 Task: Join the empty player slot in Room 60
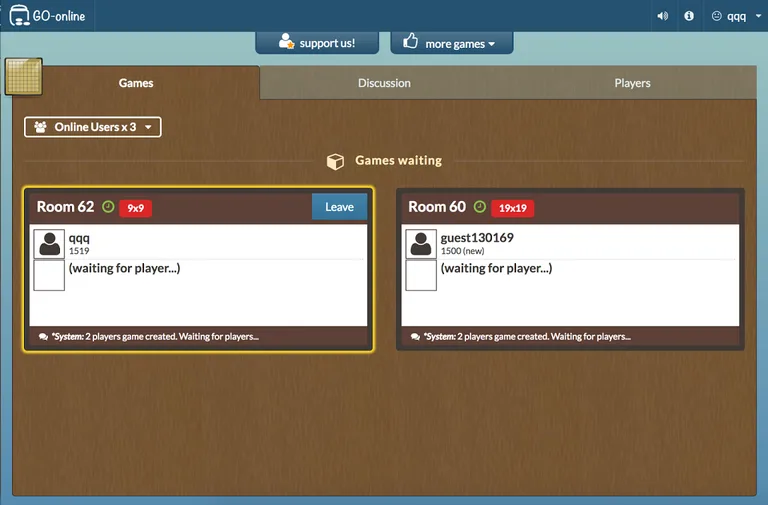421,275
